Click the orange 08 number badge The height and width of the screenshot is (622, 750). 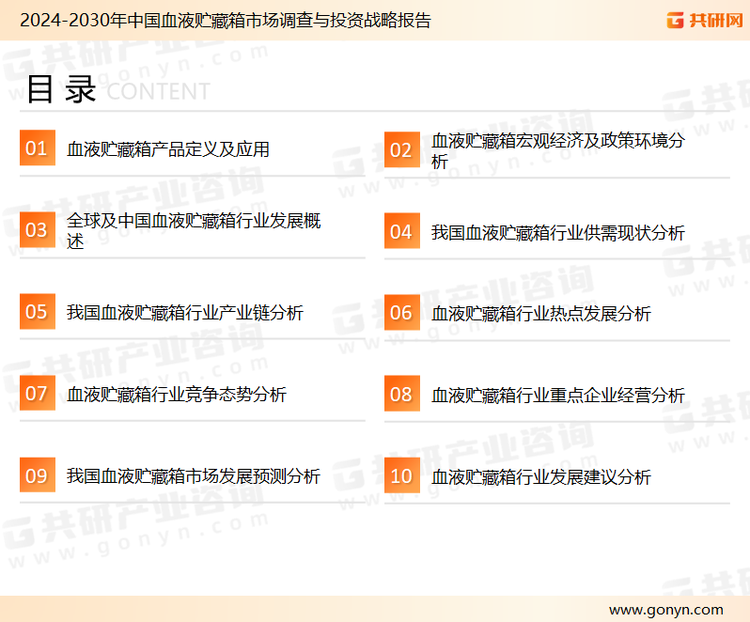point(402,394)
